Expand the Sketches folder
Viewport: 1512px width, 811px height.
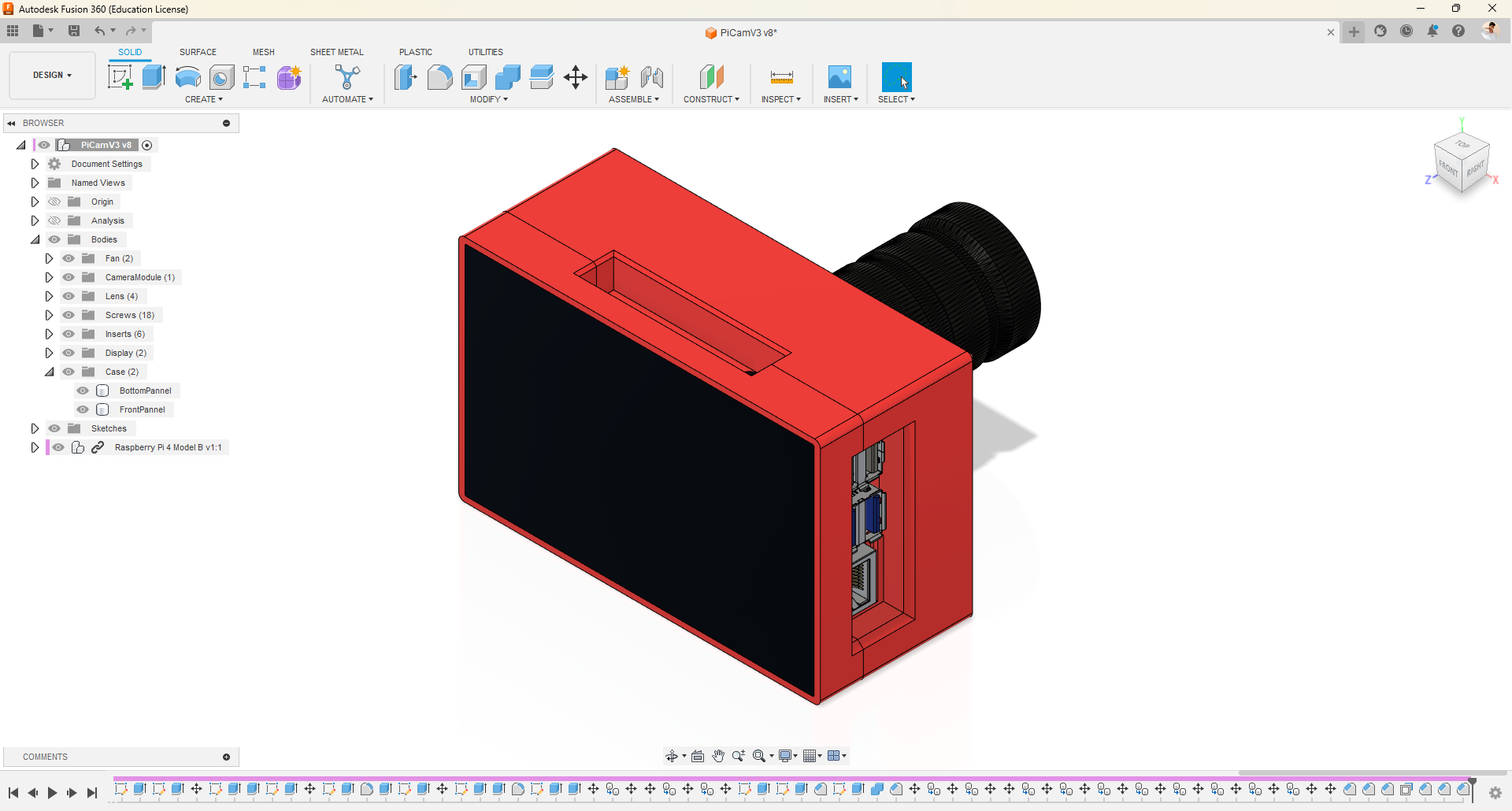(x=35, y=428)
